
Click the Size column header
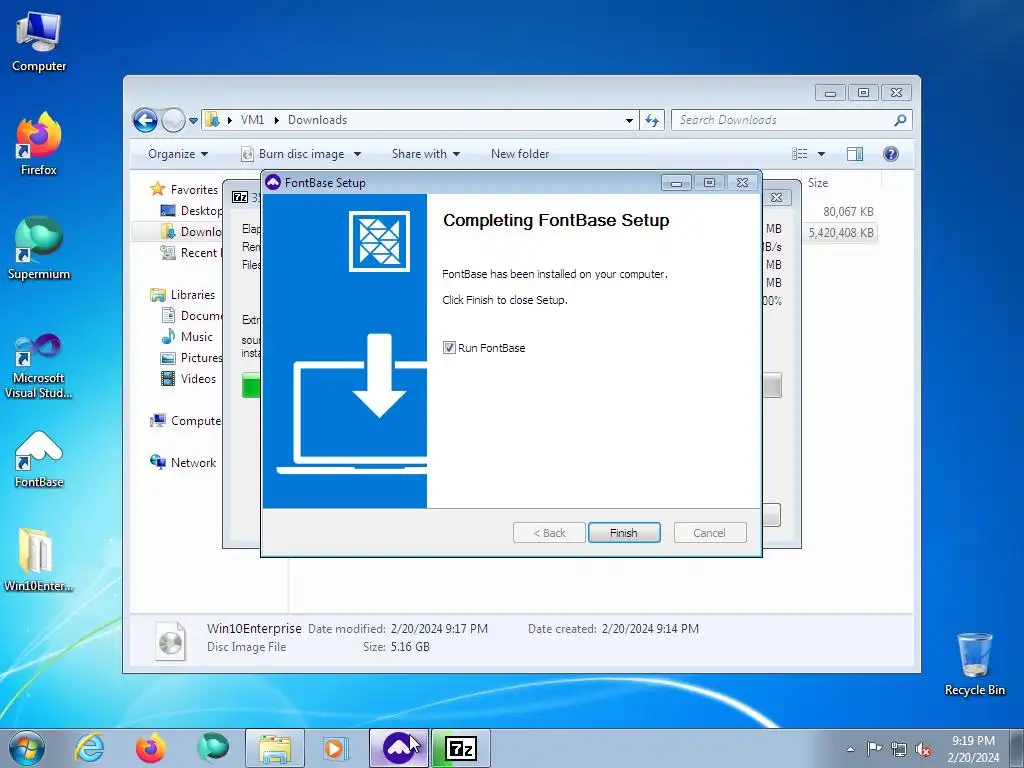click(818, 183)
